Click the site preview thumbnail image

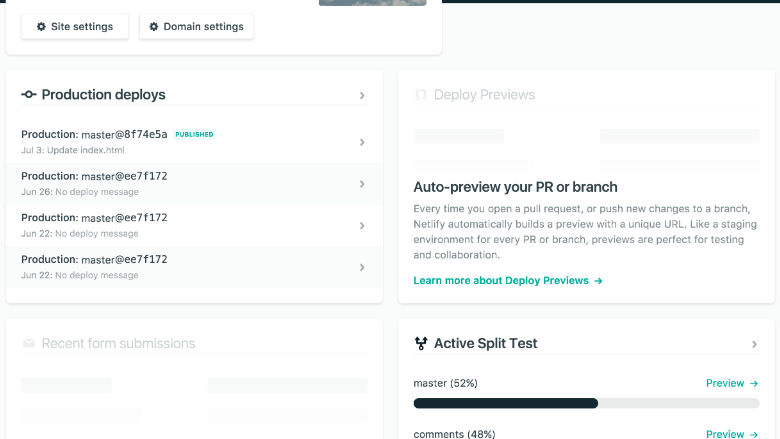point(372,3)
